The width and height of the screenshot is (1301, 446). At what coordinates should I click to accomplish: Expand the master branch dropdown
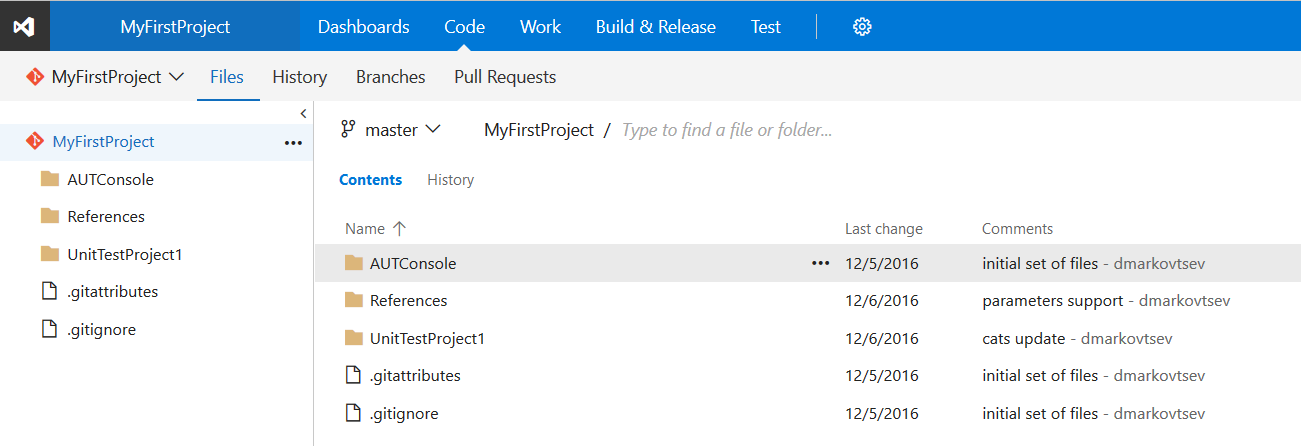(432, 130)
